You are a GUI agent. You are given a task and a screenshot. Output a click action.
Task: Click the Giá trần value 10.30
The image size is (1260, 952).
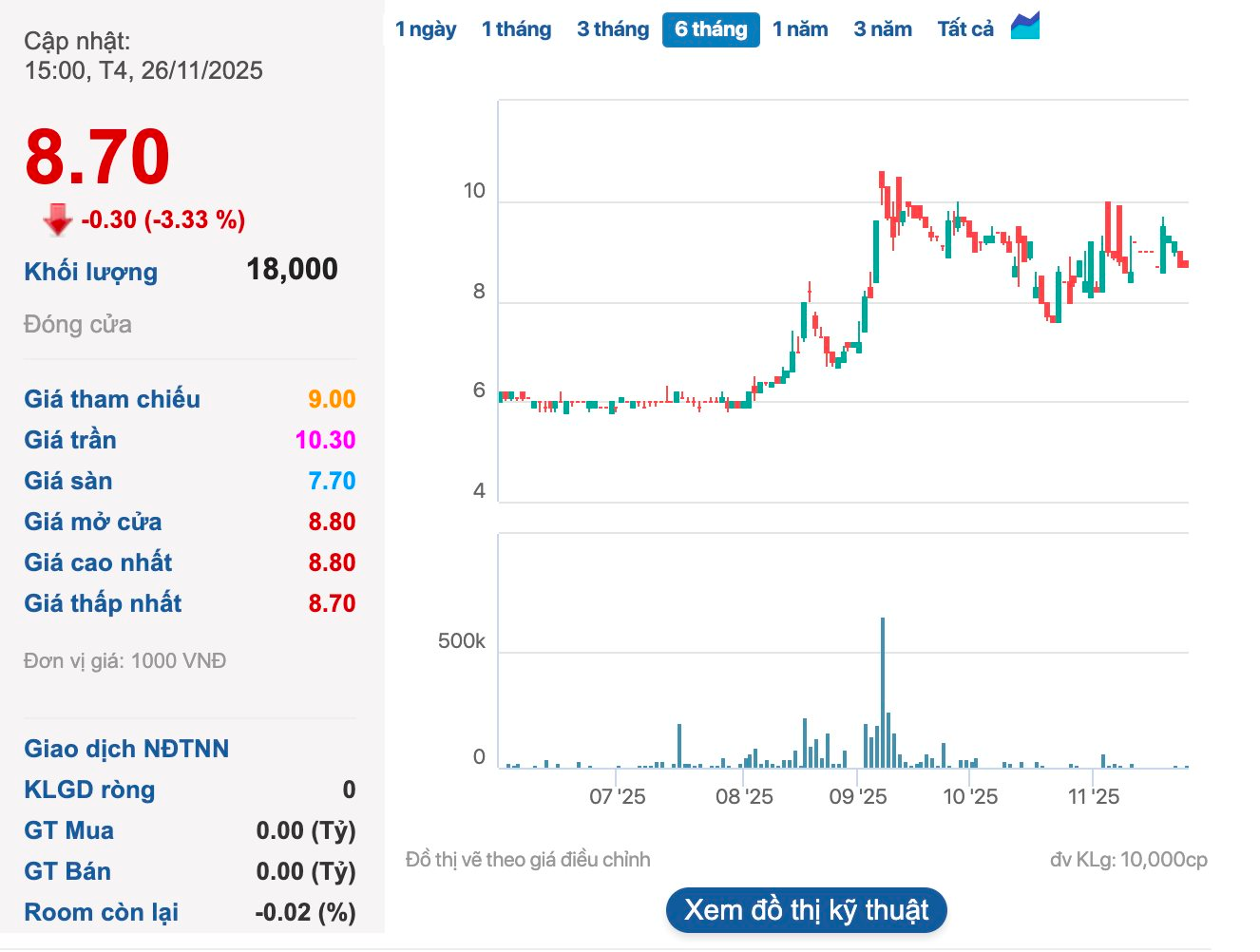click(x=330, y=440)
